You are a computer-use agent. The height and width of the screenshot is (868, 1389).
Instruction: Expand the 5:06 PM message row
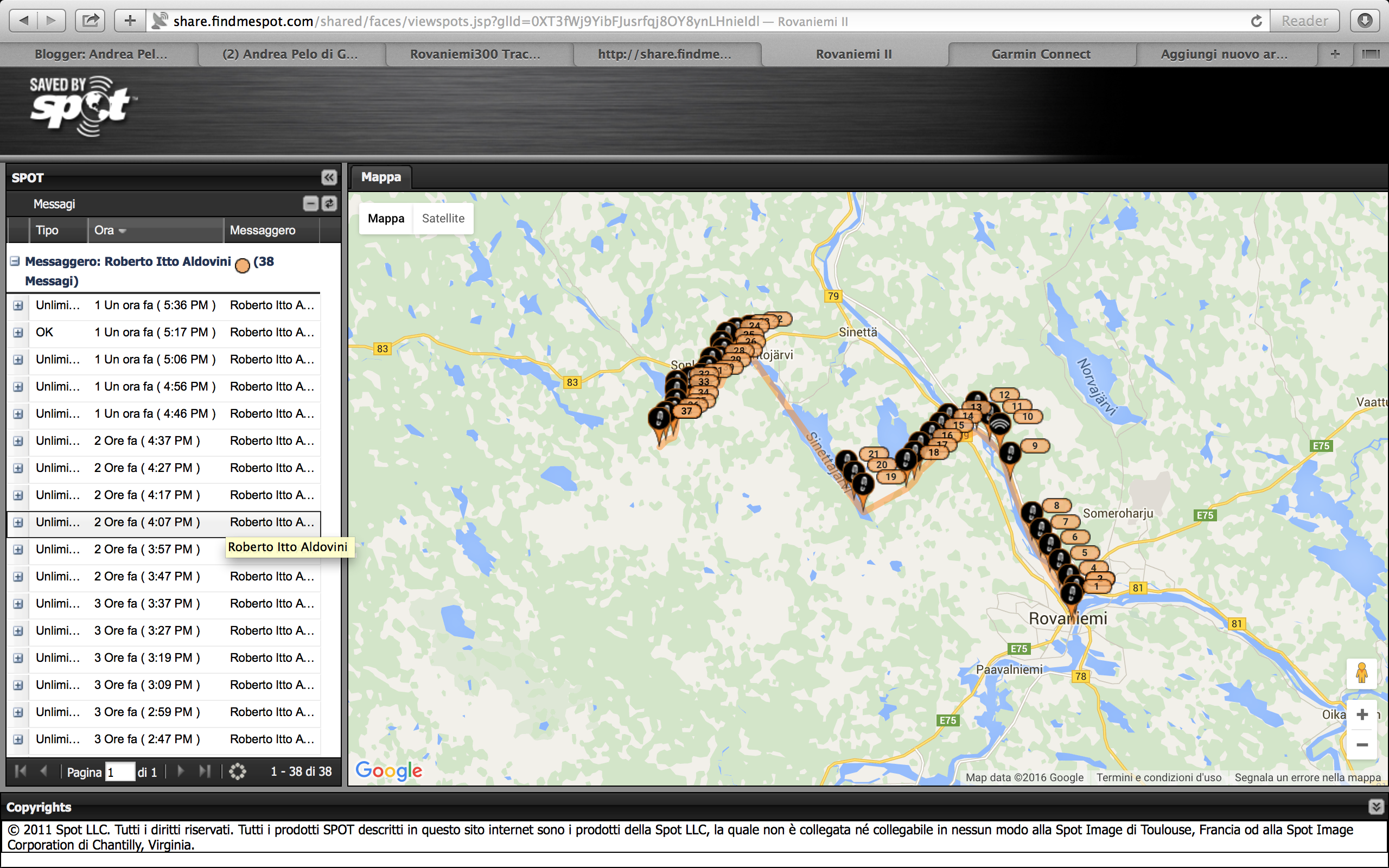[18, 359]
